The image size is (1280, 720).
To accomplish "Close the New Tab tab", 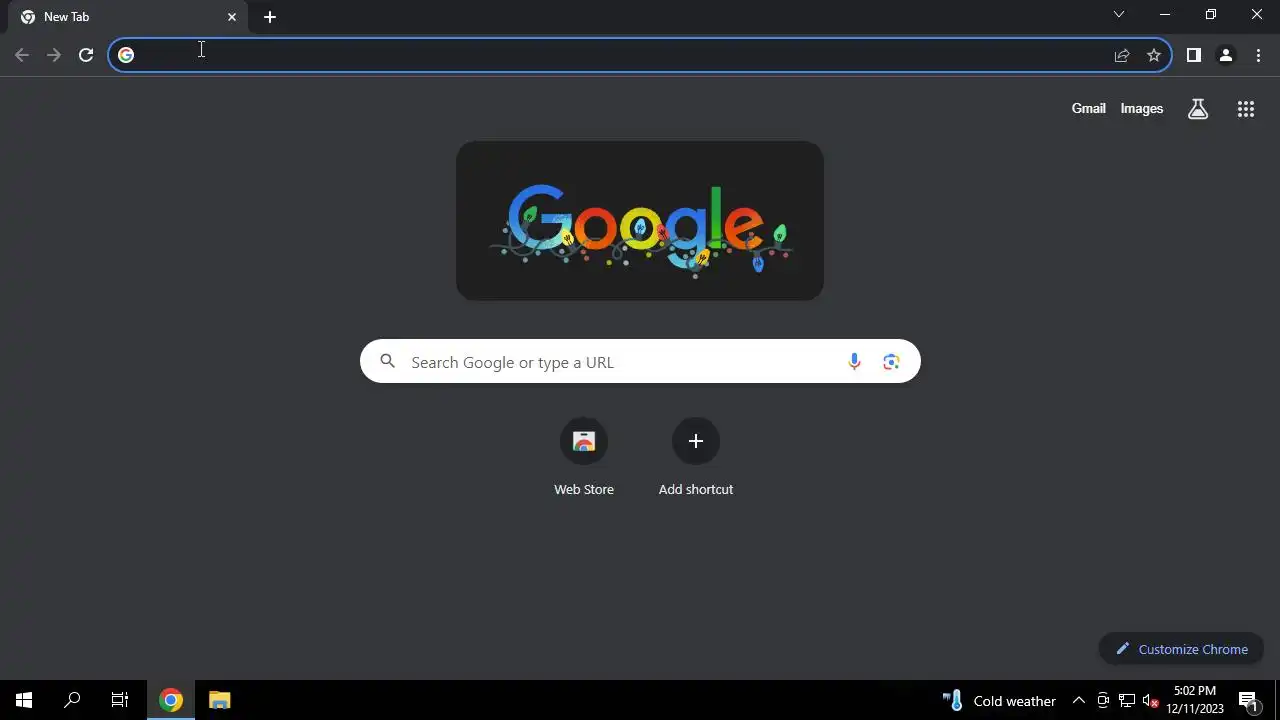I will (232, 17).
